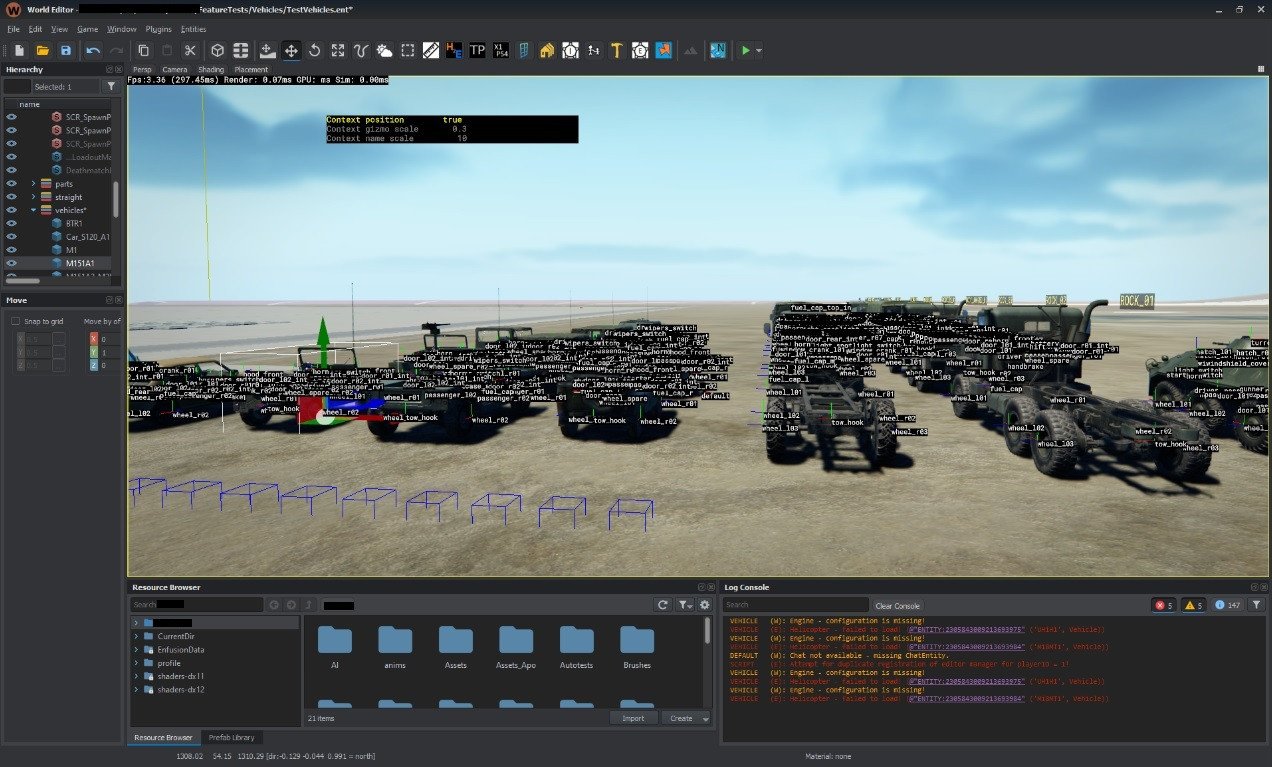Click the Open folder toolbar icon
The width and height of the screenshot is (1272, 767).
(43, 50)
